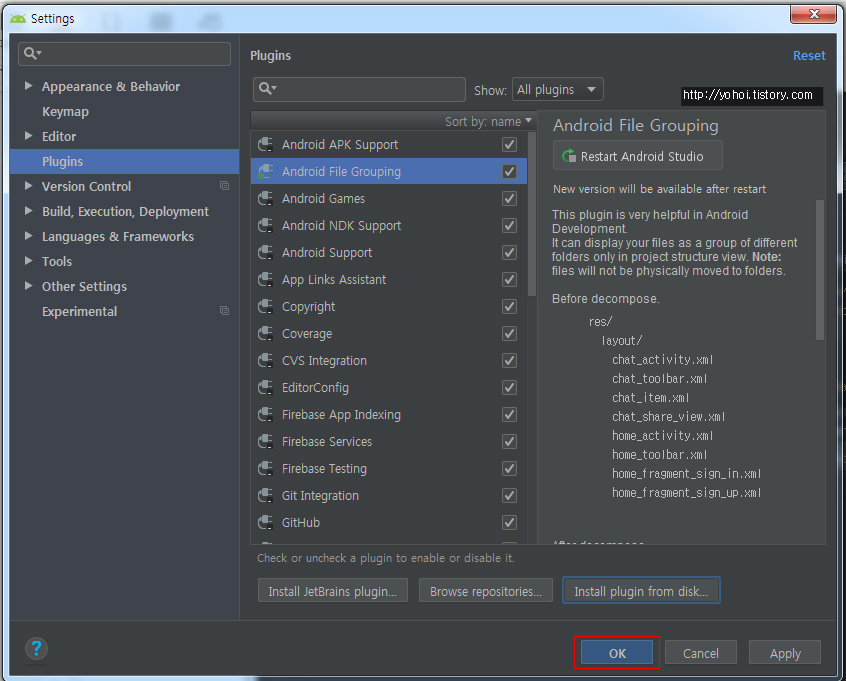Click the Version Control per-project copy icon
Screen dimensions: 846x681
click(224, 186)
